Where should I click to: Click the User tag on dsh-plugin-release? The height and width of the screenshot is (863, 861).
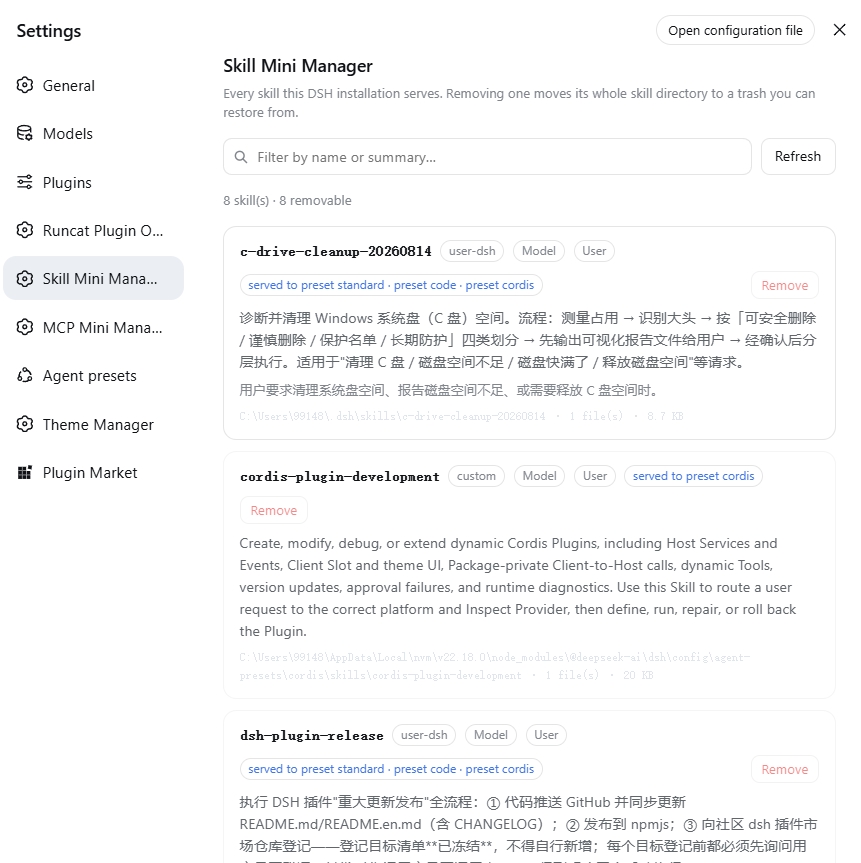click(x=546, y=735)
